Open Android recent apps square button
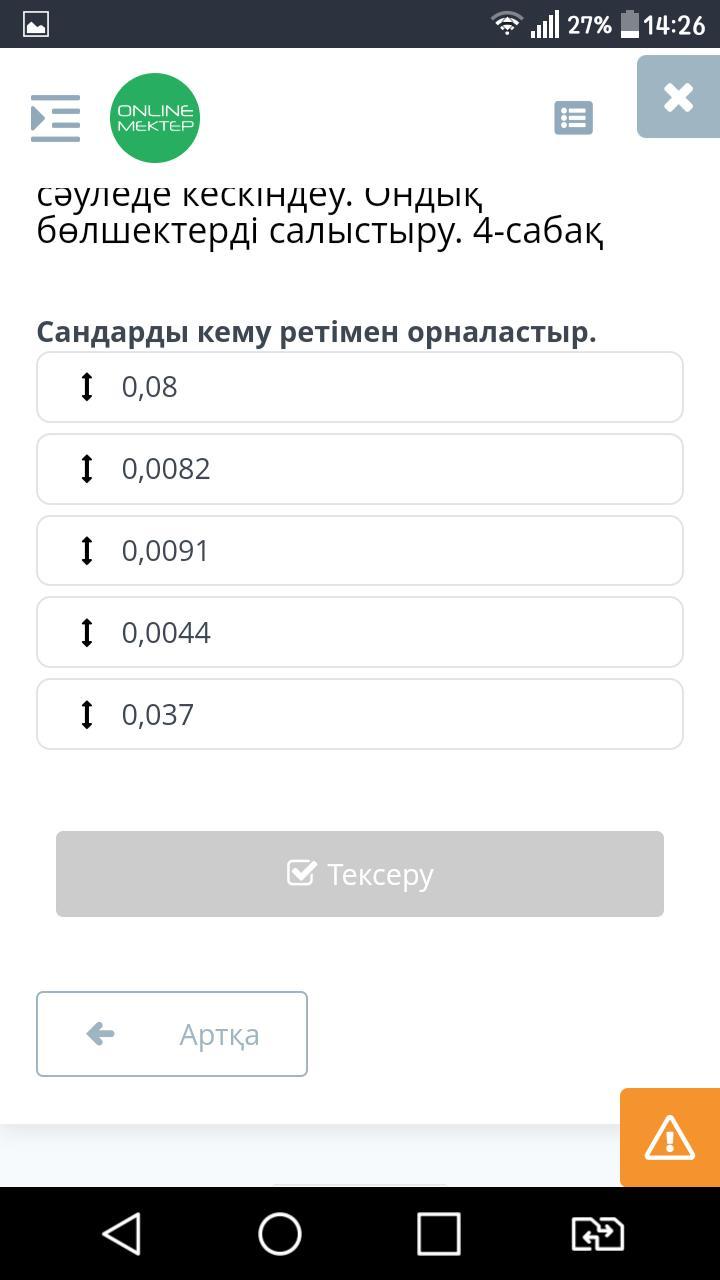 pos(438,1234)
